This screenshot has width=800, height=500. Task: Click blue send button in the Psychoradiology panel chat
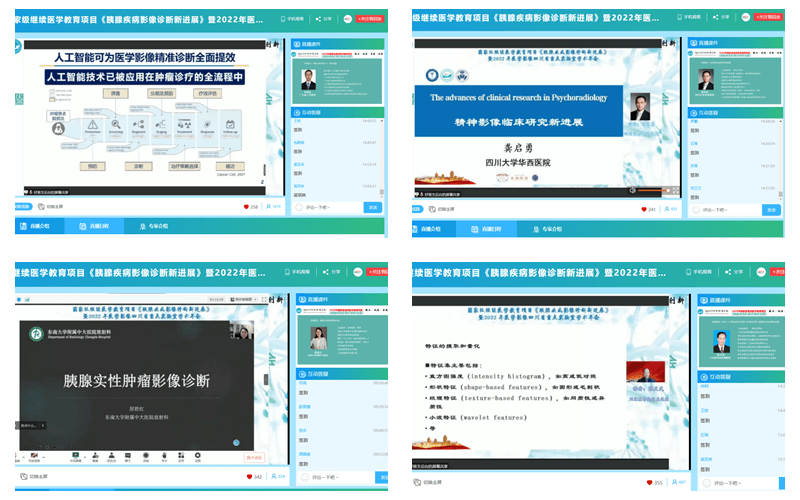pyautogui.click(x=771, y=210)
